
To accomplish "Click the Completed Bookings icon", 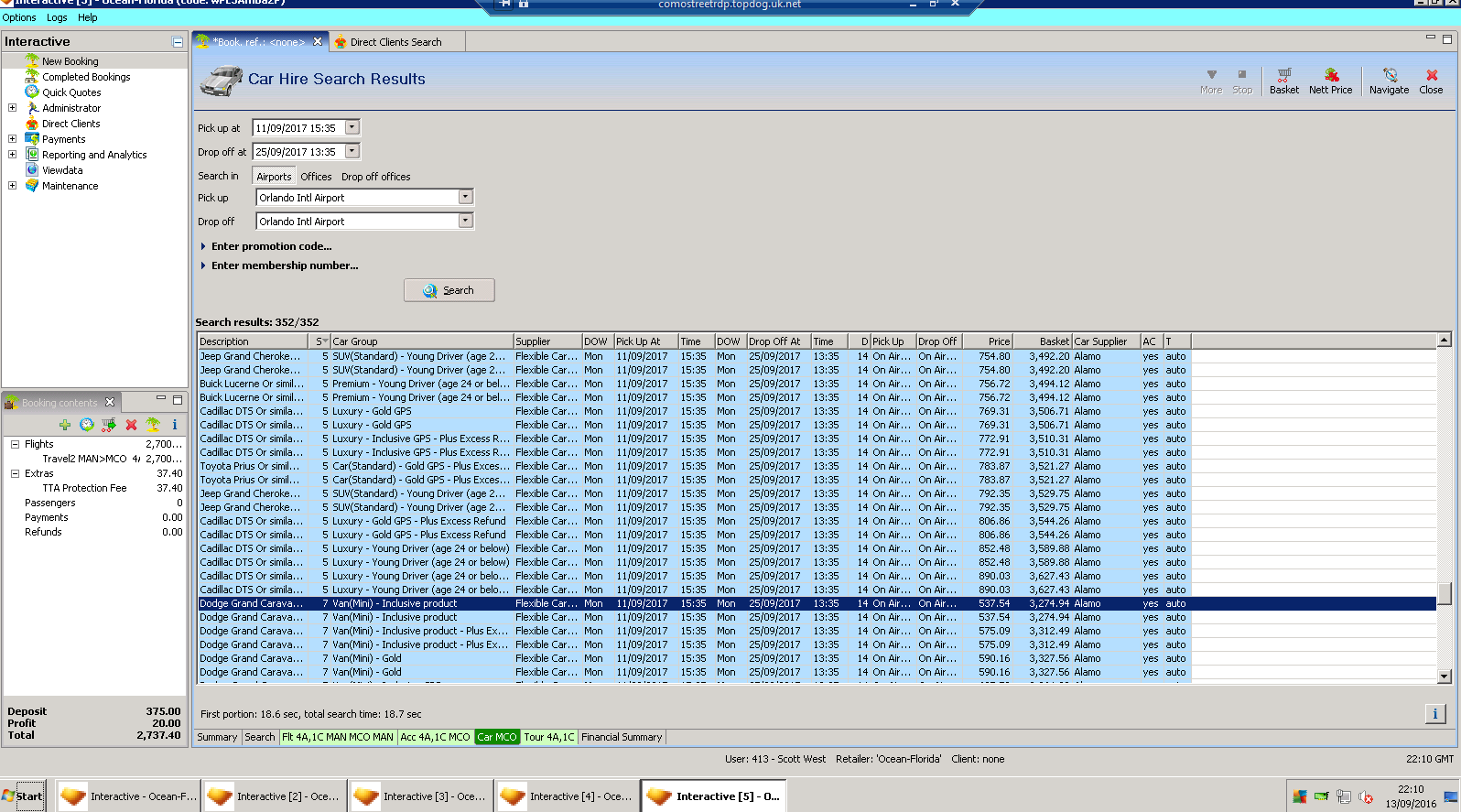I will click(x=32, y=76).
